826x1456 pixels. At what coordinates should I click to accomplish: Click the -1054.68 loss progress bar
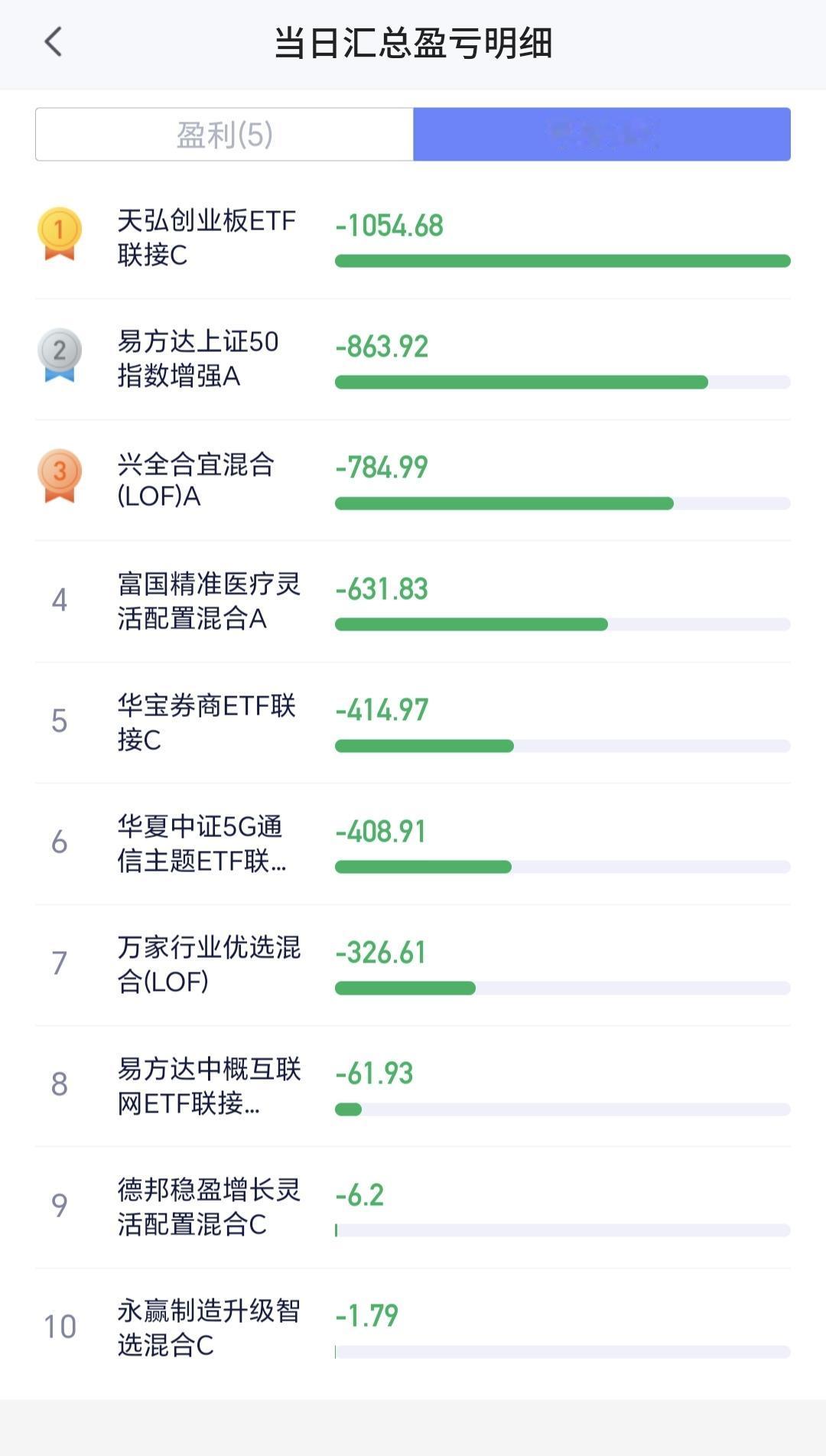(x=563, y=261)
